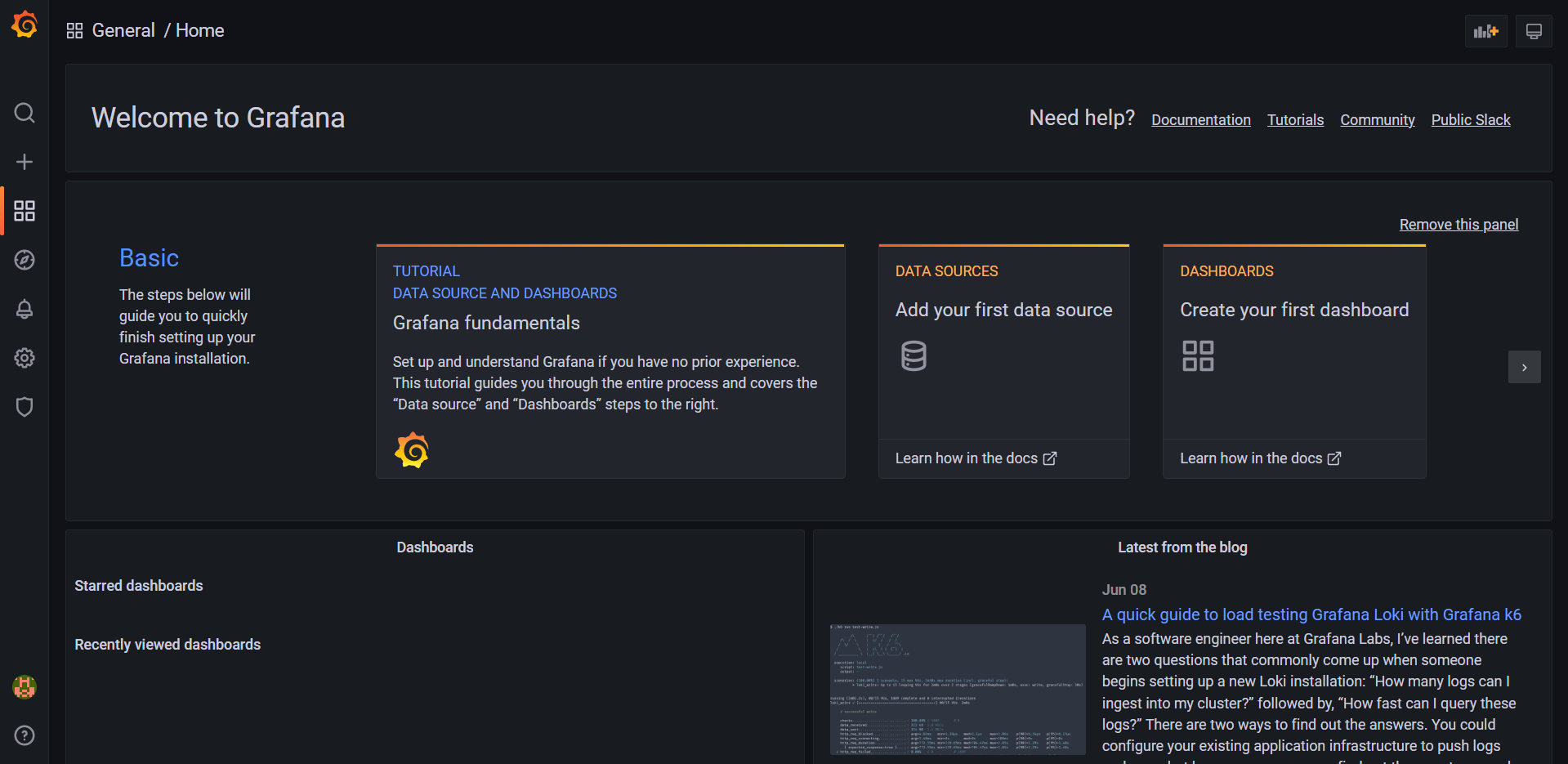Viewport: 1568px width, 764px height.
Task: Open the Help question mark icon
Action: point(25,735)
